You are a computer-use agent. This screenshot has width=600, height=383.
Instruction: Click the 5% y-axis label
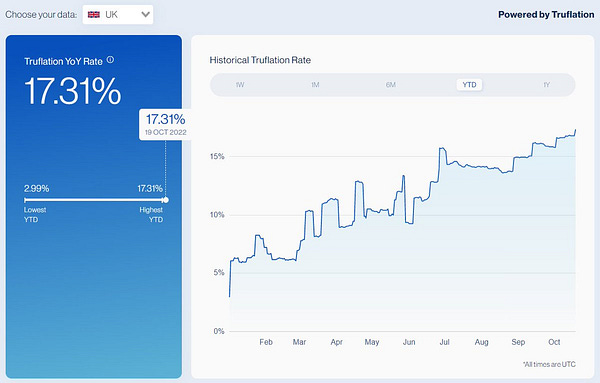pyautogui.click(x=218, y=273)
